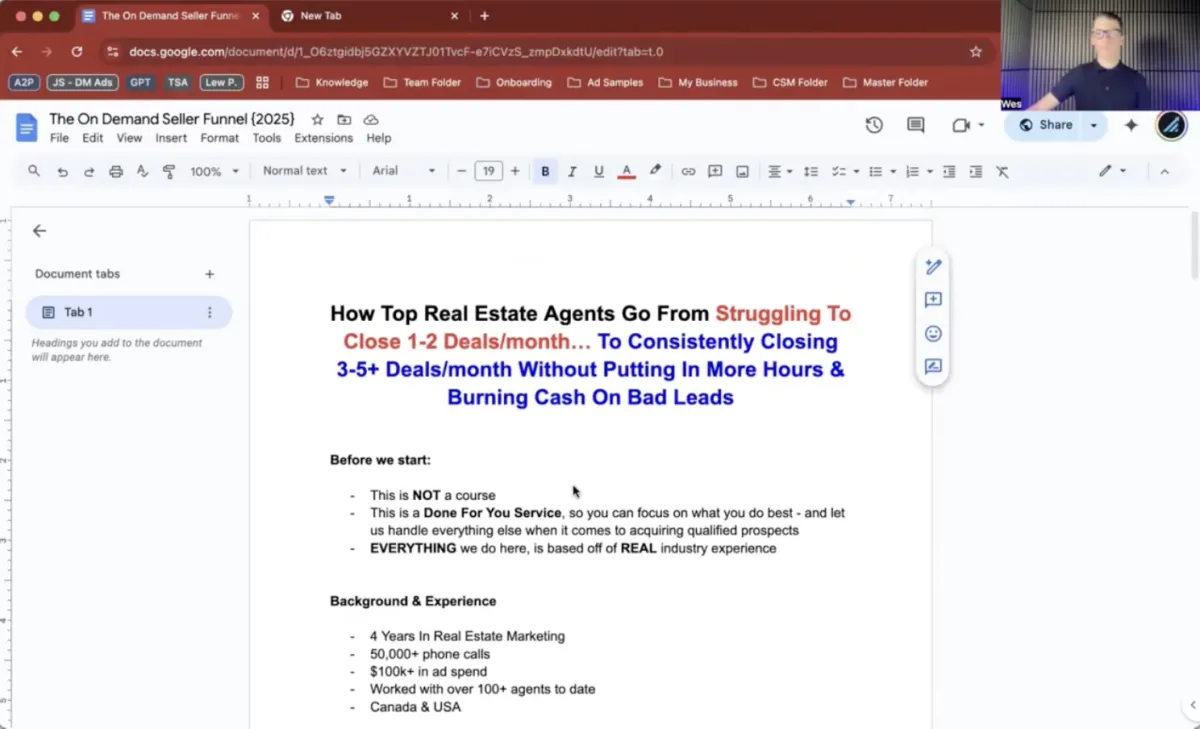
Task: Reload the page in the browser
Action: 77,52
